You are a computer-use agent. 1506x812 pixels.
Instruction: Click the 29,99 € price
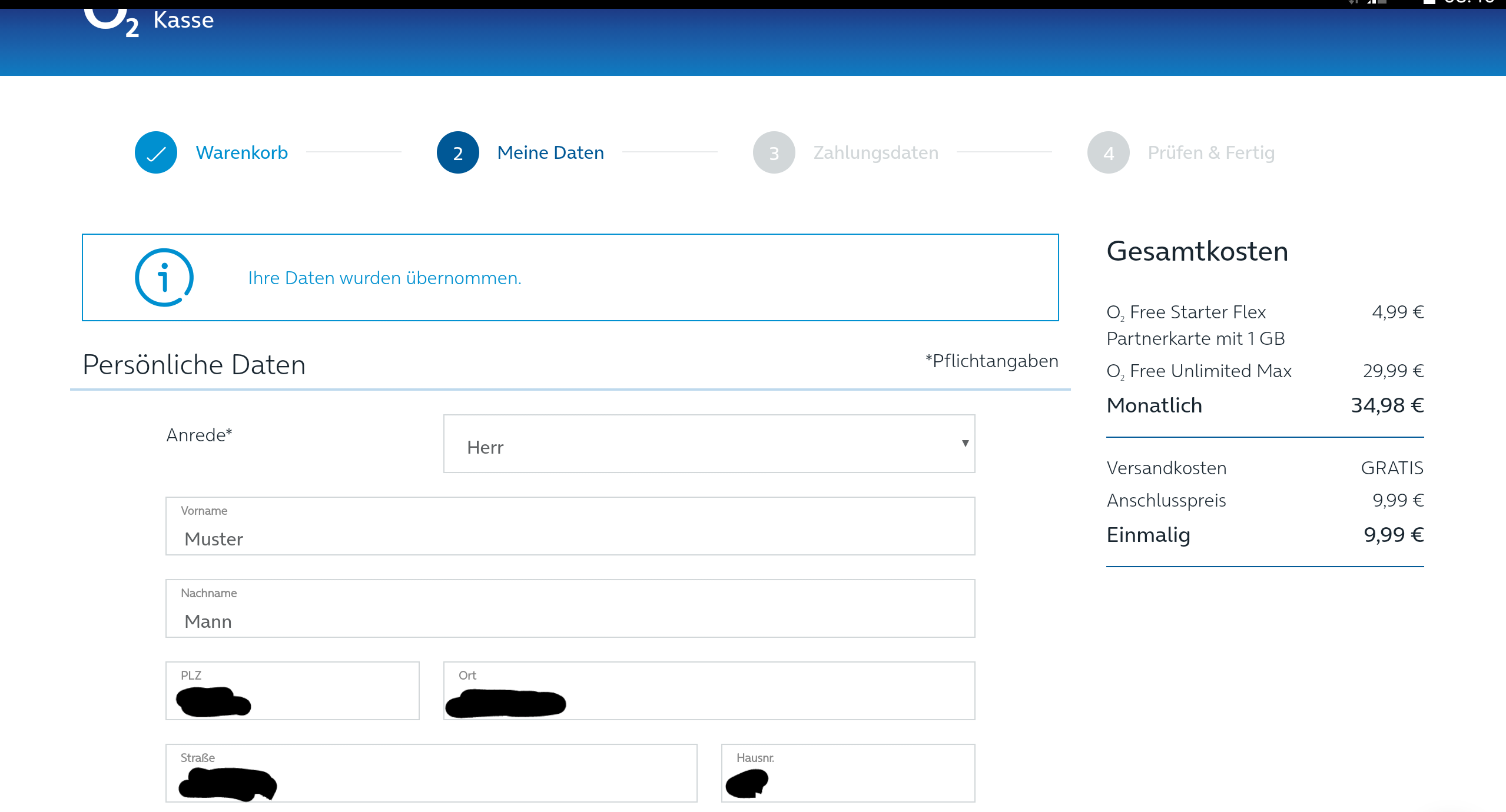pos(1393,371)
